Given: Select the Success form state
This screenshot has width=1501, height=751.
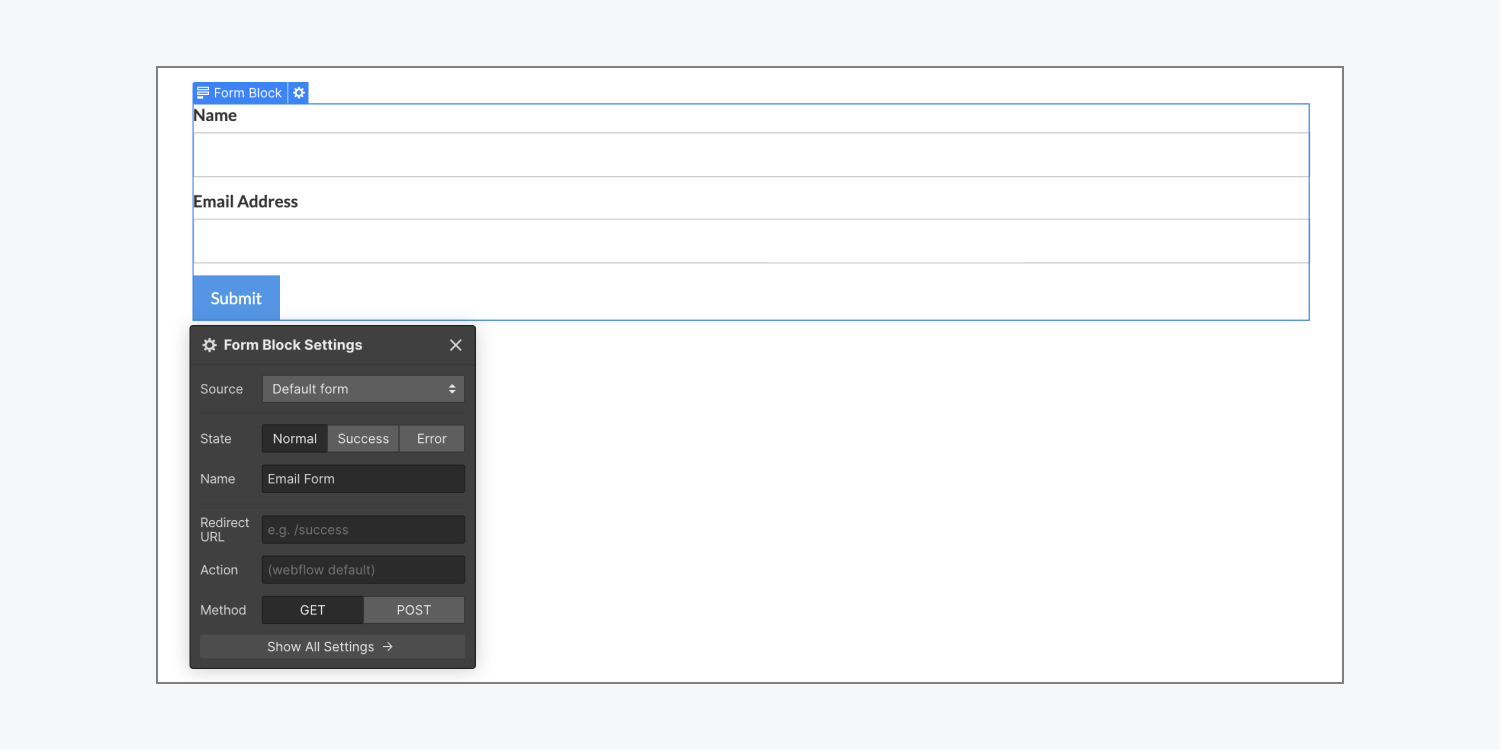Looking at the screenshot, I should click(363, 438).
